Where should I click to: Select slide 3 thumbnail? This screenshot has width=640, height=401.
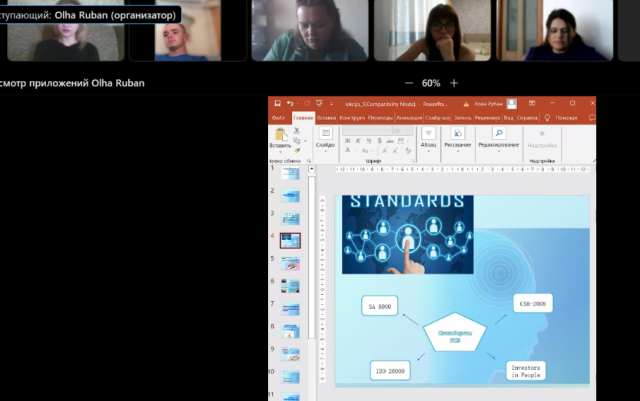point(290,218)
